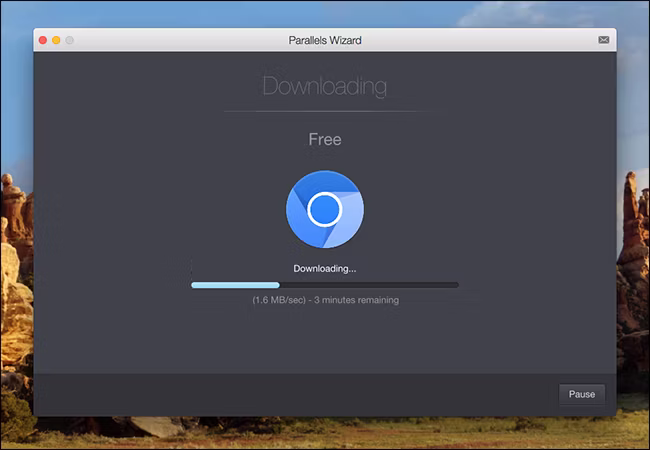Close the Parallels Wizard window

[43, 40]
